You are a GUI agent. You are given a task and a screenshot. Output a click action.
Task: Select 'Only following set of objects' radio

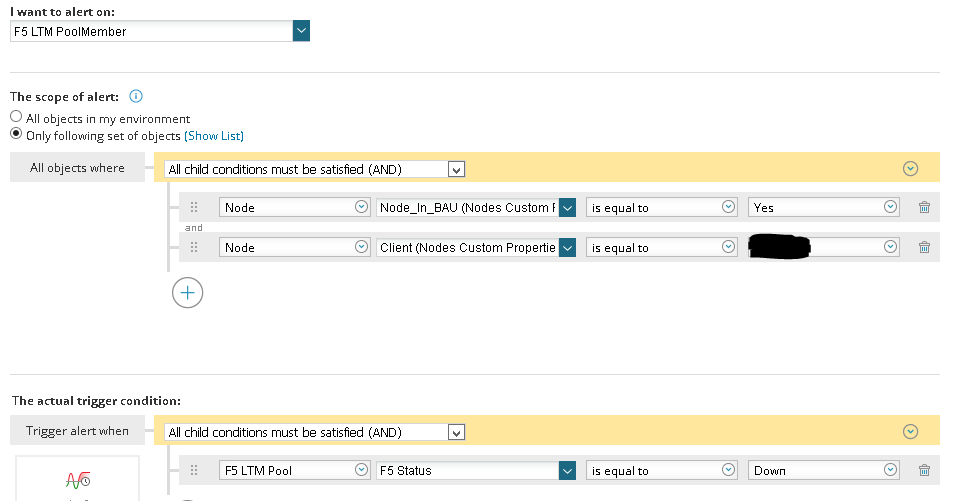[x=16, y=134]
